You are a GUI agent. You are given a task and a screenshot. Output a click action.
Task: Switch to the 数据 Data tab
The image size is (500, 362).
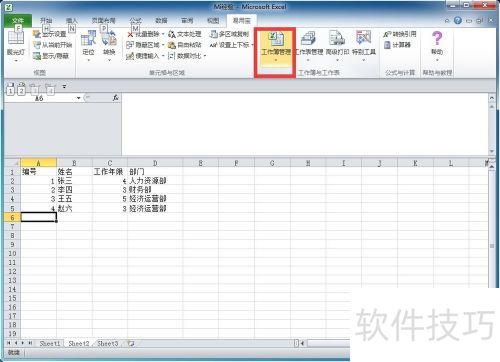pos(161,21)
